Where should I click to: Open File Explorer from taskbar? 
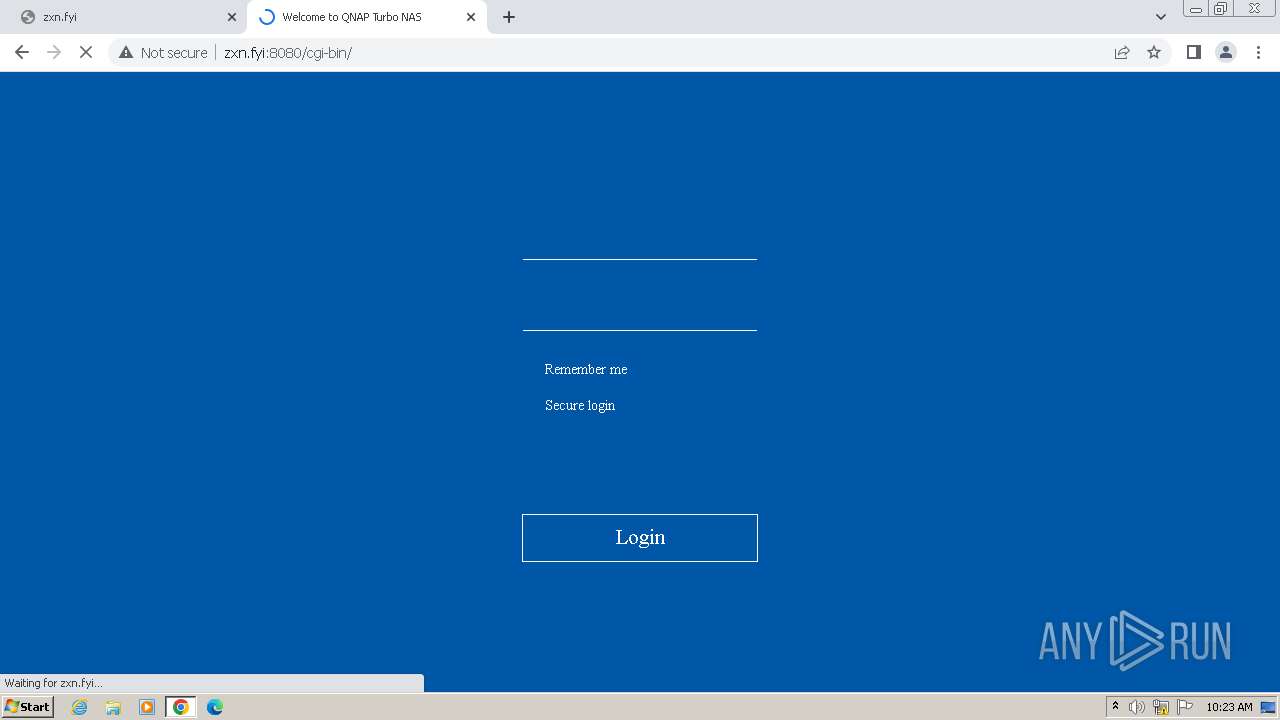[113, 707]
